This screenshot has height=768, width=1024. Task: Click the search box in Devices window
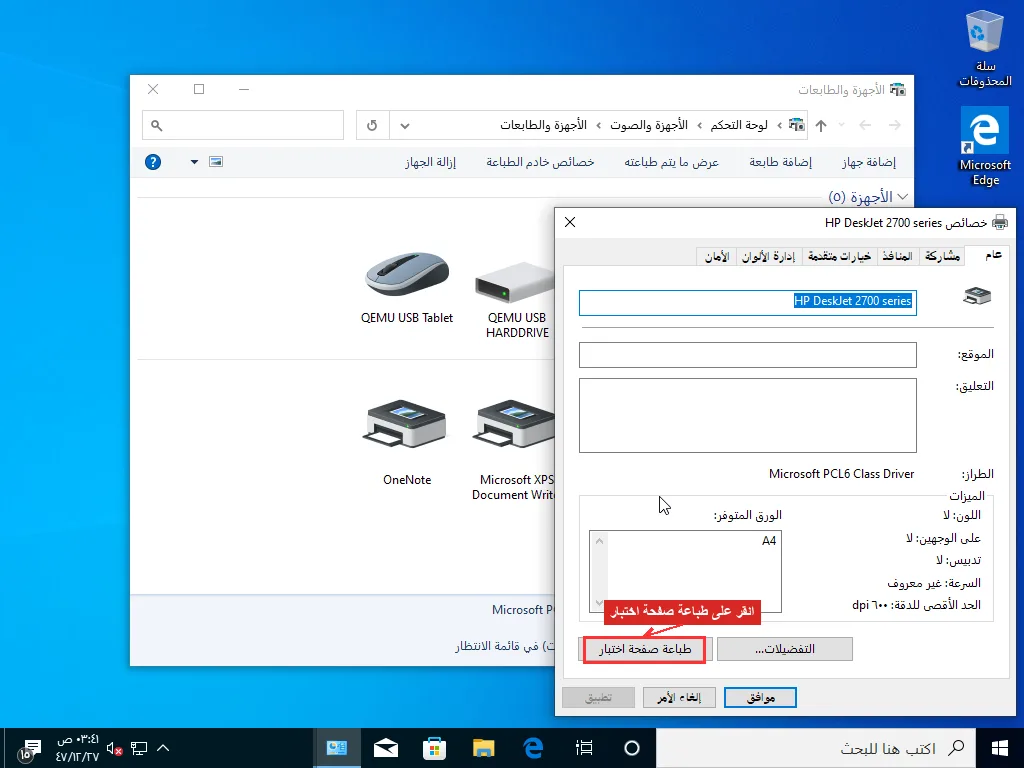click(x=243, y=125)
